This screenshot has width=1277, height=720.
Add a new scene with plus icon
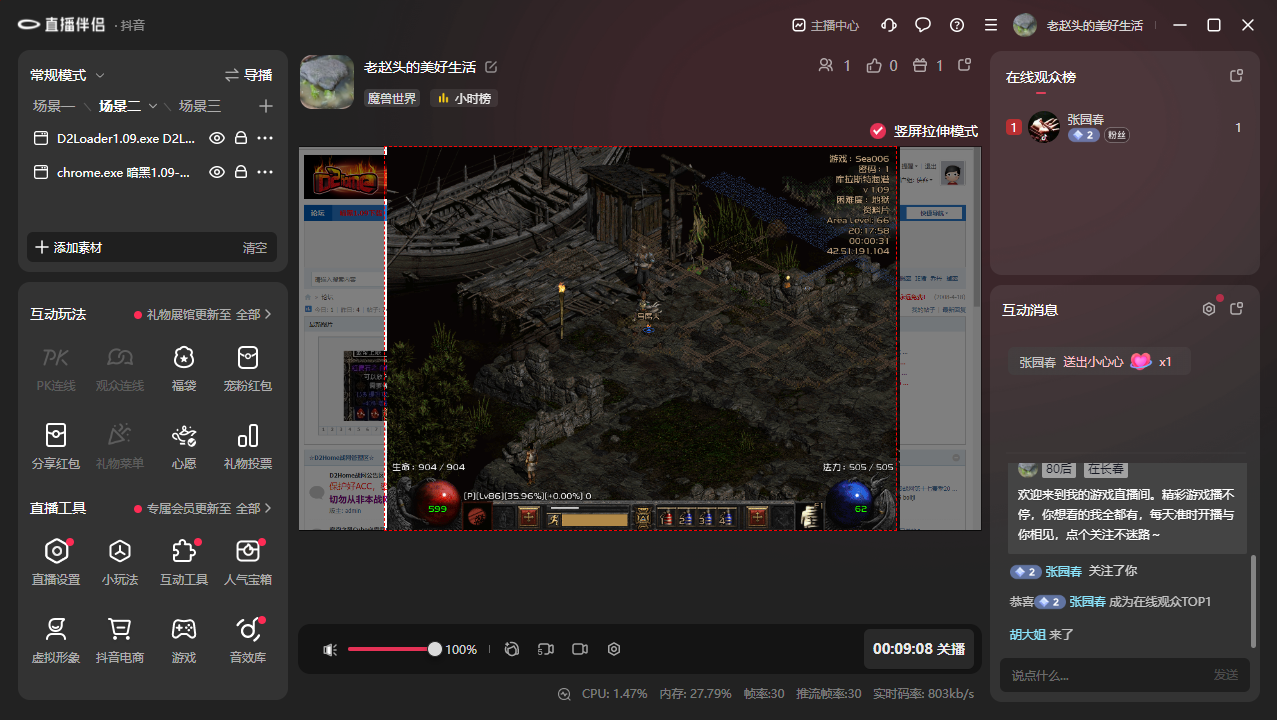pyautogui.click(x=265, y=106)
